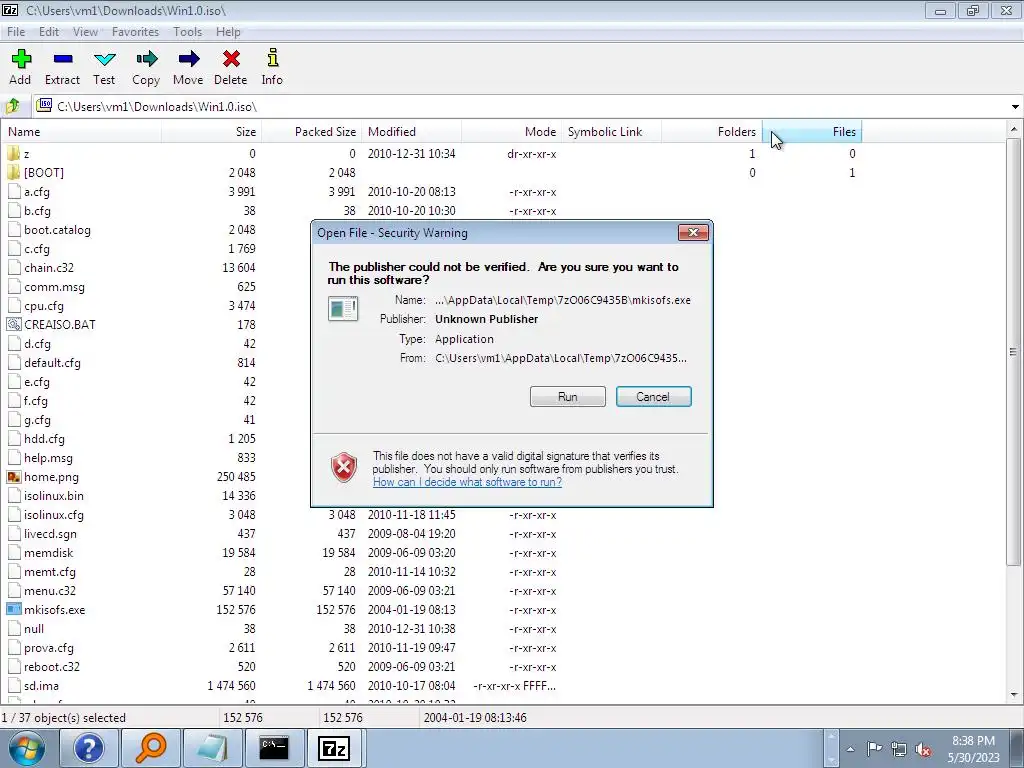Viewport: 1024px width, 768px height.
Task: Select the help.msg file
Action: coord(48,458)
